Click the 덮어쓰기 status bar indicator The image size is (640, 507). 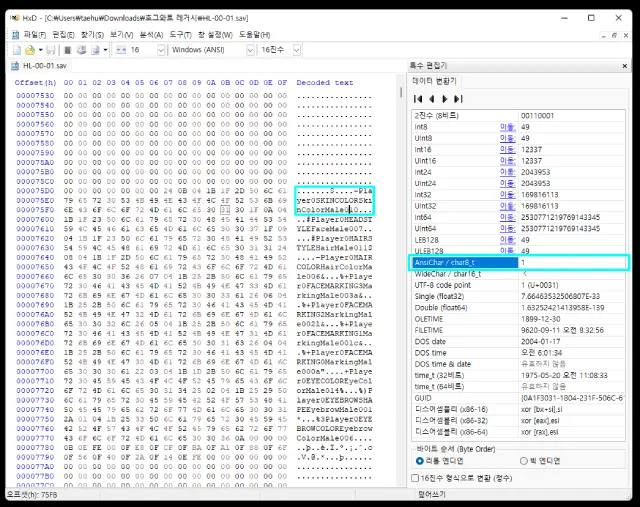click(431, 494)
